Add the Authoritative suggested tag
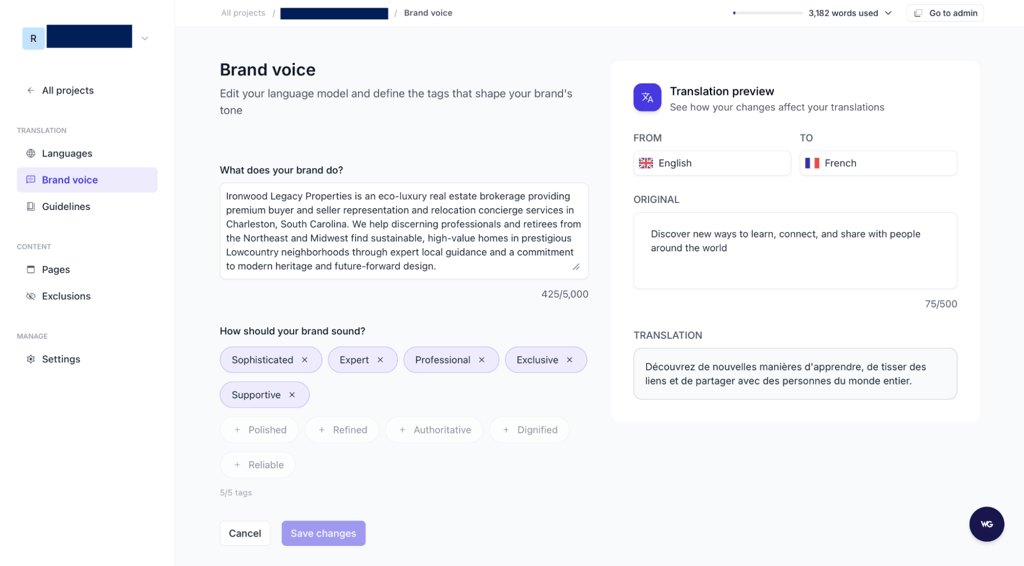The width and height of the screenshot is (1024, 566). coord(434,430)
